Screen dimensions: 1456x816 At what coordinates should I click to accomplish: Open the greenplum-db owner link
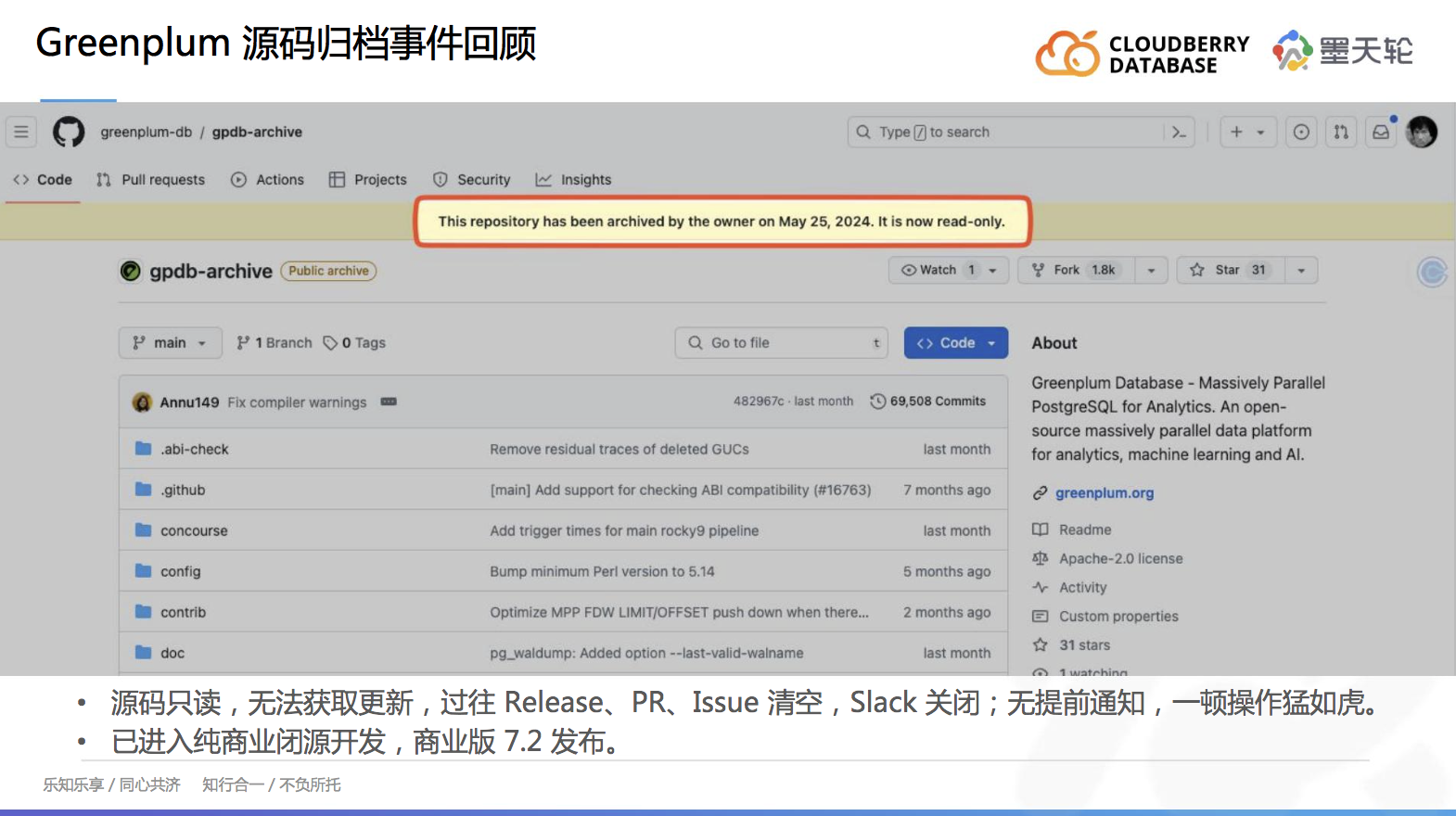point(147,132)
